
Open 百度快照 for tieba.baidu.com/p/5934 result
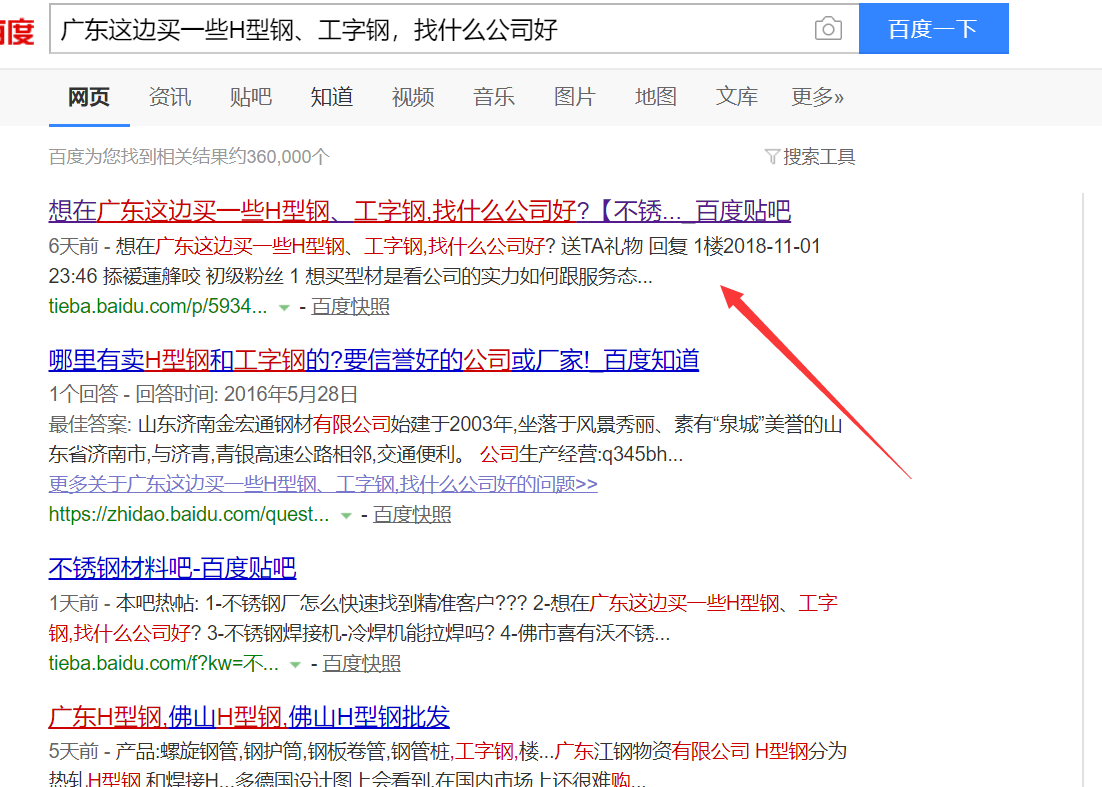click(x=350, y=306)
